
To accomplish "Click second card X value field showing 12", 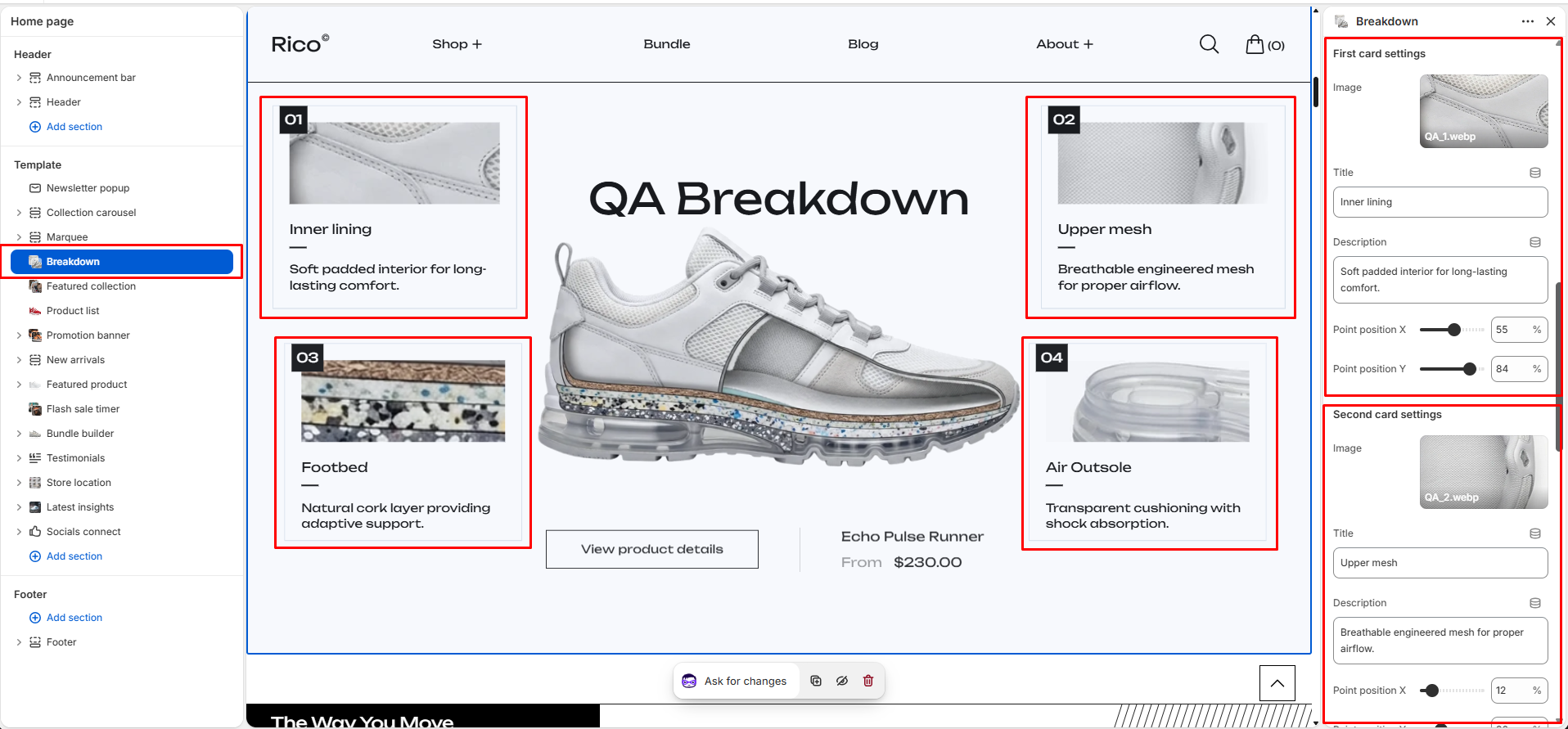I will click(x=1519, y=691).
